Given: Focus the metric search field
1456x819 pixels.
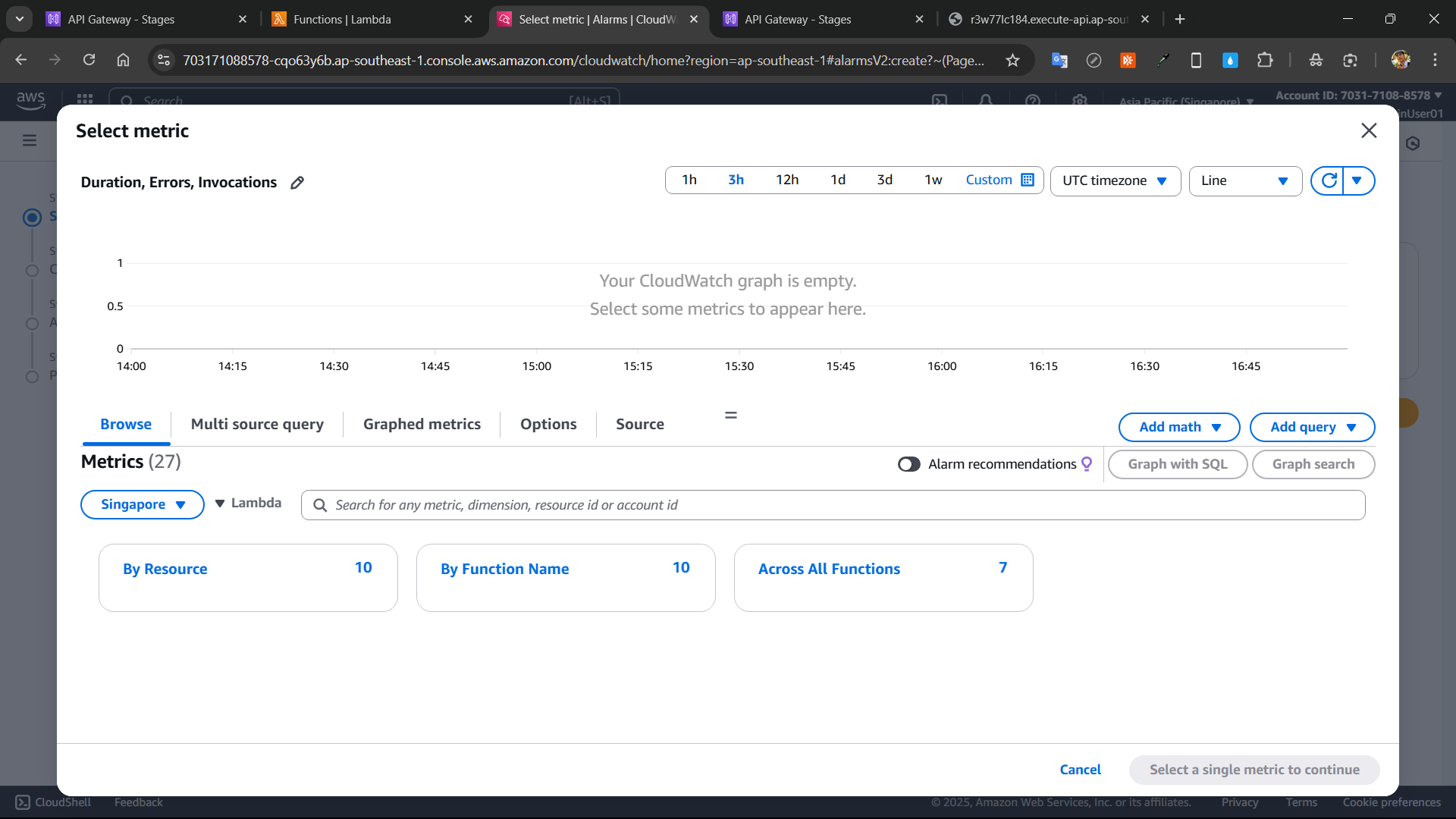Looking at the screenshot, I should point(833,505).
